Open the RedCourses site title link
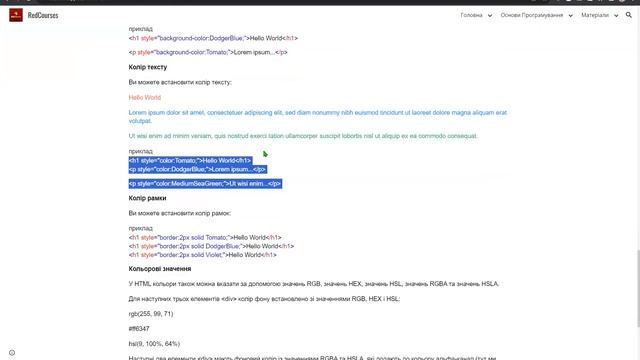This screenshot has width=640, height=360. [x=43, y=16]
